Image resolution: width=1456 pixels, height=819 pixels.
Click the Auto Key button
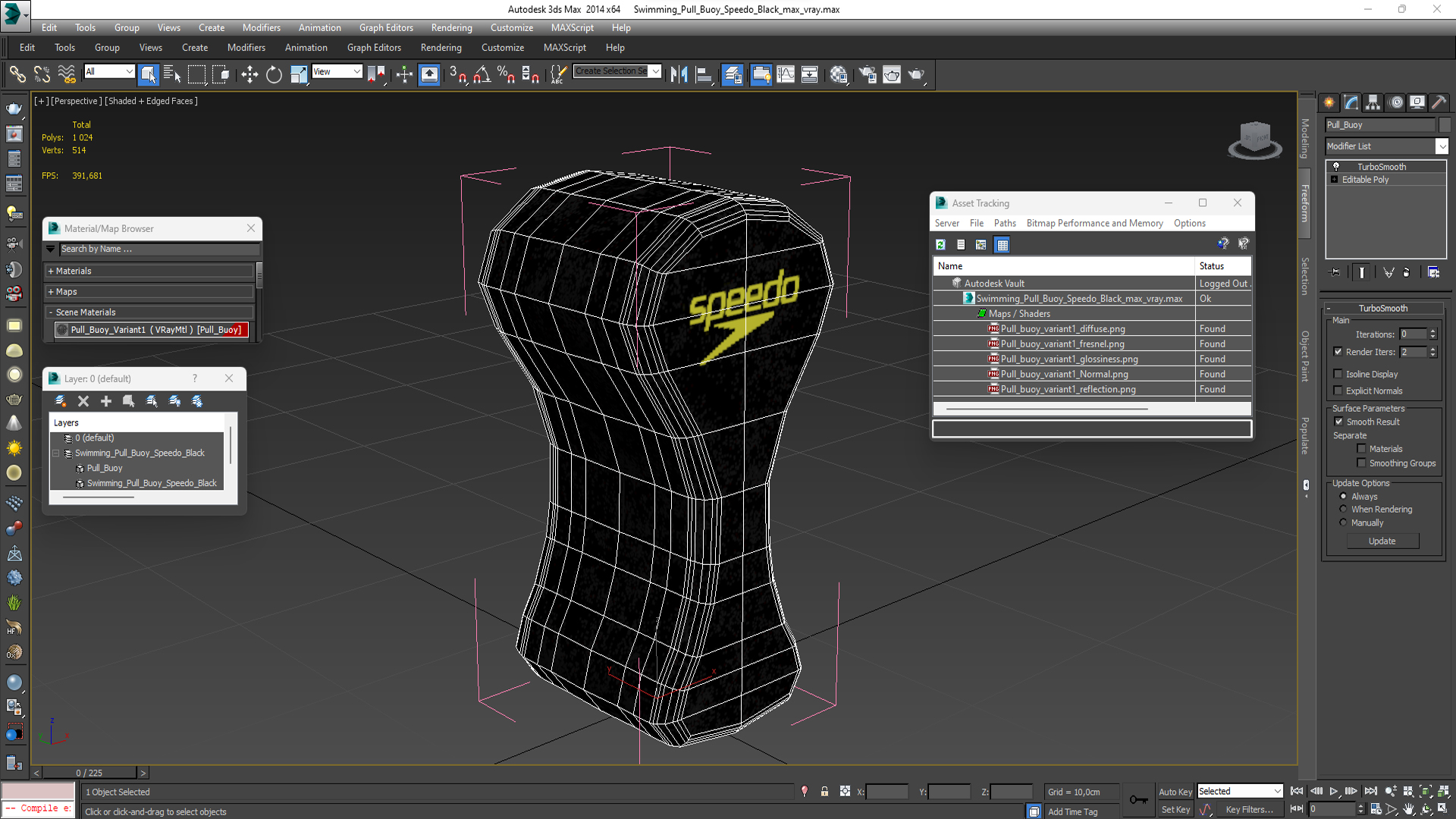pyautogui.click(x=1175, y=792)
